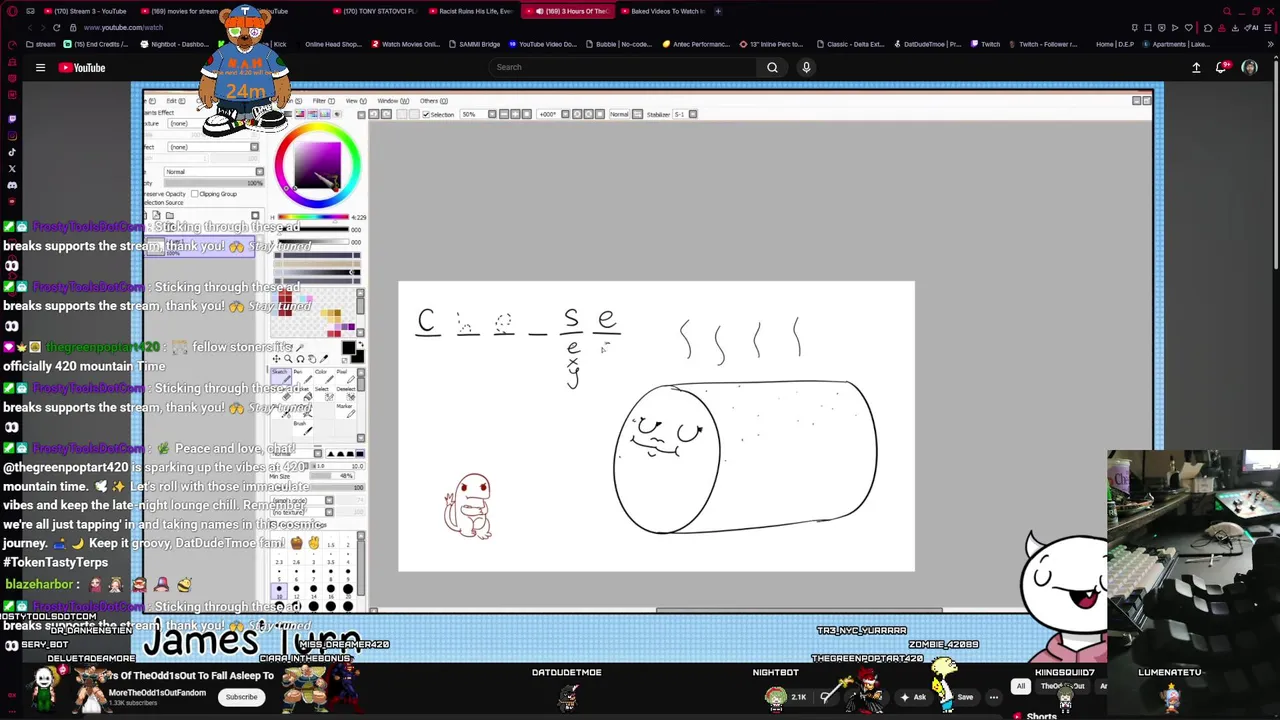Select the All filter chip
1280x720 pixels.
pyautogui.click(x=1021, y=687)
